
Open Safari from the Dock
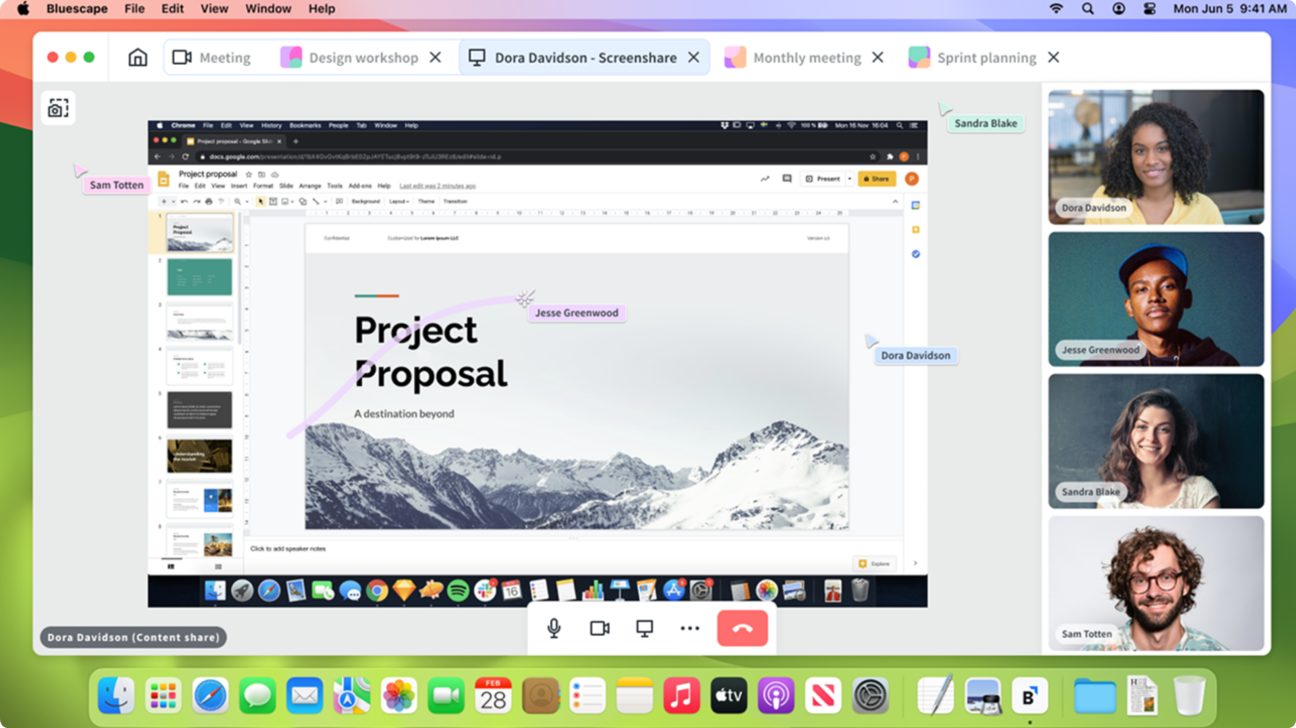coord(210,695)
